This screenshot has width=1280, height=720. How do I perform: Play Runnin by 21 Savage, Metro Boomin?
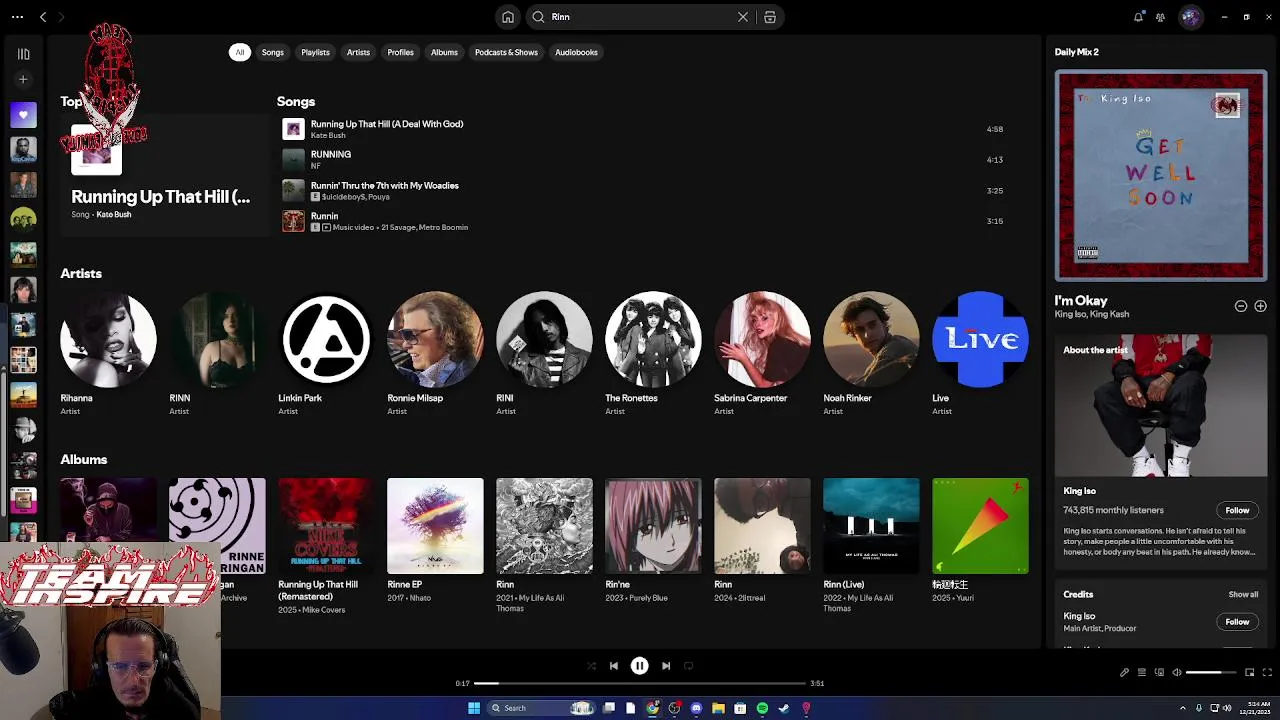(645, 221)
